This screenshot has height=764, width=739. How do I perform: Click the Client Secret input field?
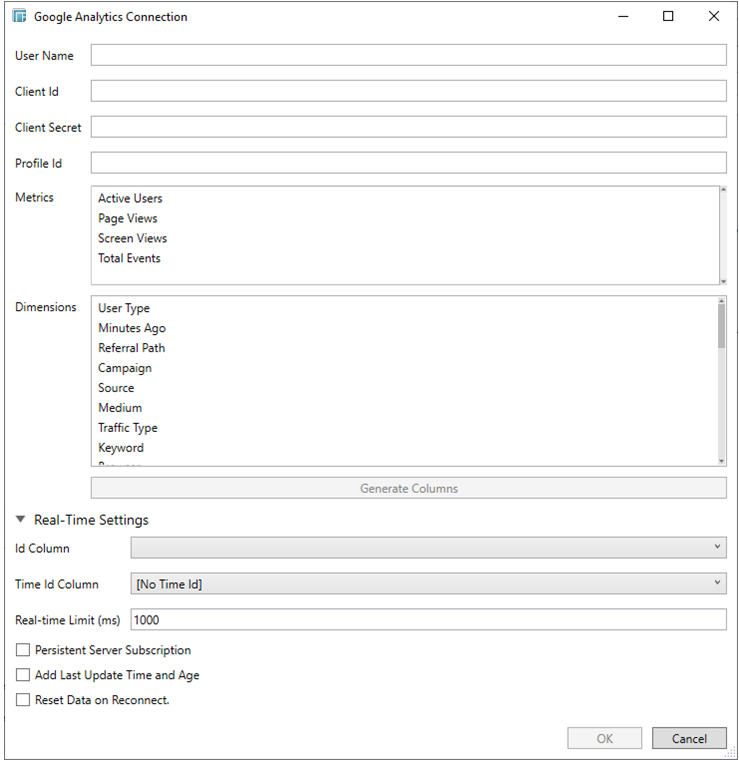click(x=408, y=127)
